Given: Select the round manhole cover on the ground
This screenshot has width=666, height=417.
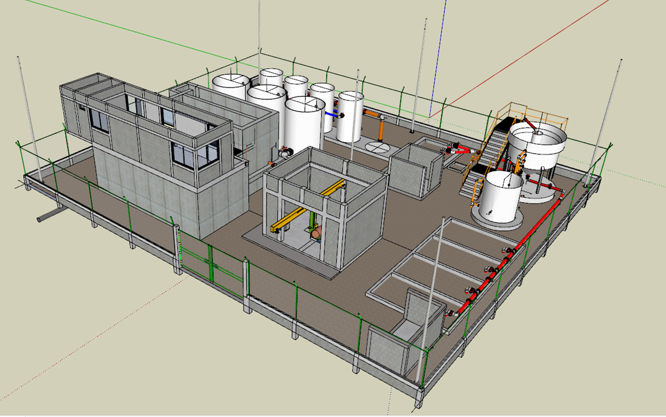Looking at the screenshot, I should pos(377,147).
